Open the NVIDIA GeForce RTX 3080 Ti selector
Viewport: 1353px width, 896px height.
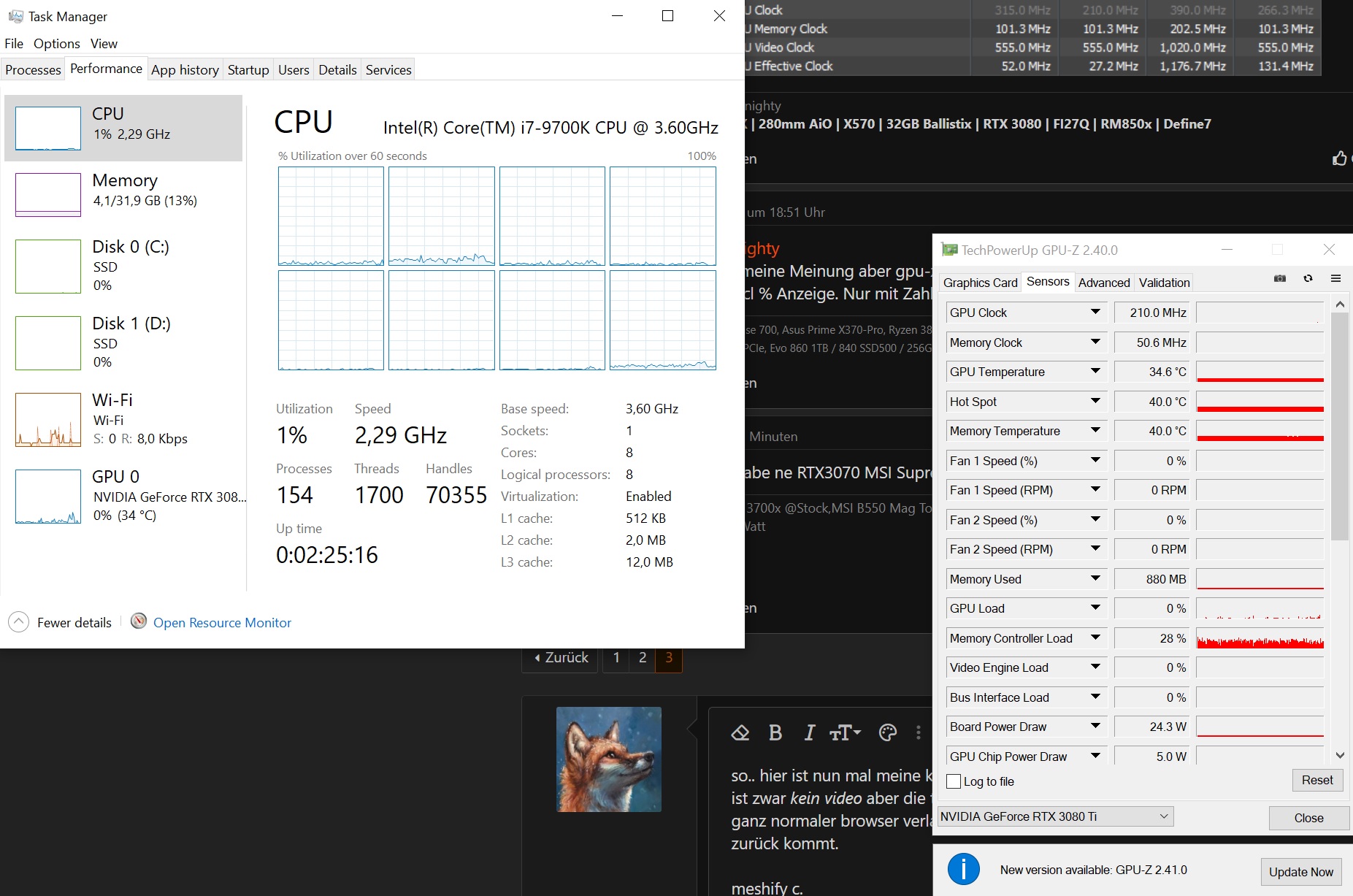1056,816
